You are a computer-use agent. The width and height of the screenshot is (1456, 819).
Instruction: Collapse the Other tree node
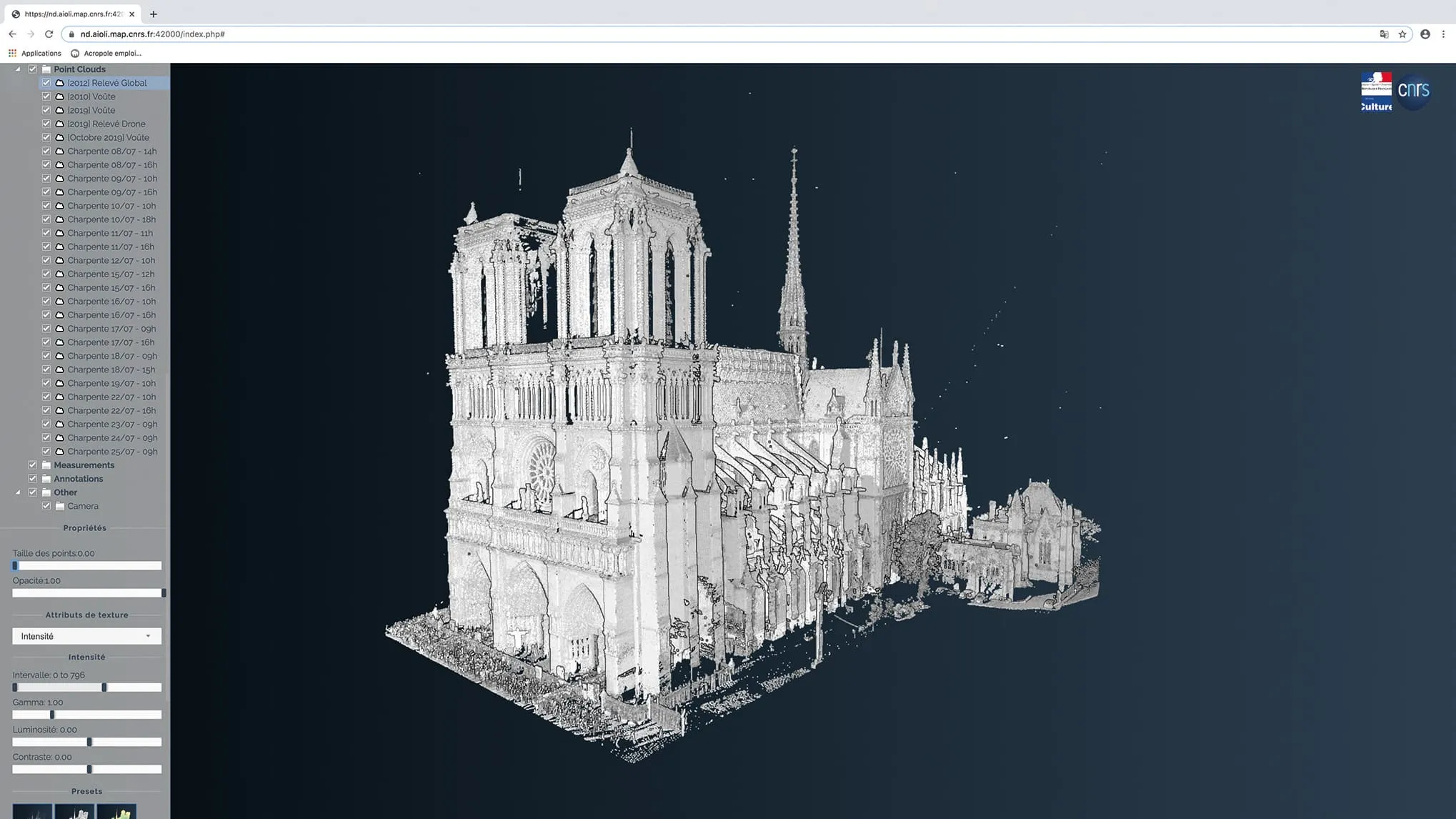[x=18, y=492]
